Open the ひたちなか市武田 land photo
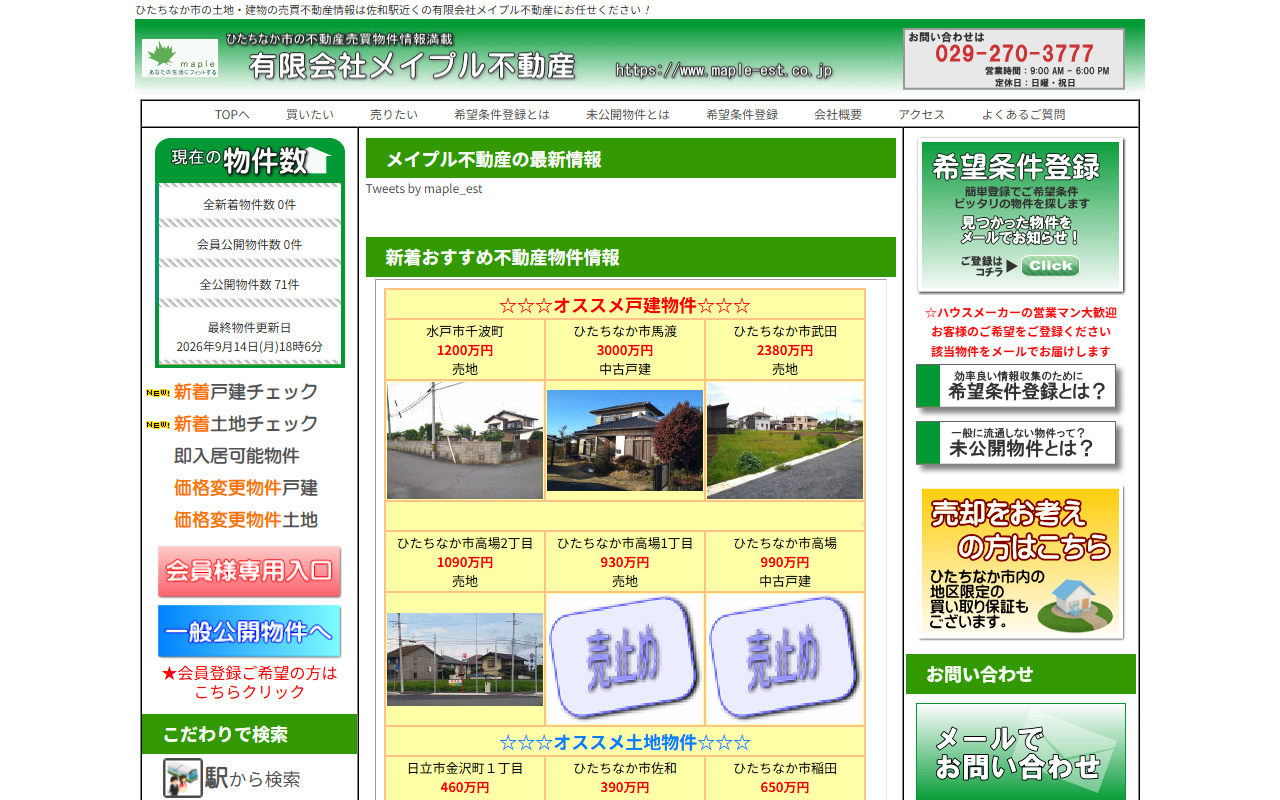1280x800 pixels. 785,441
